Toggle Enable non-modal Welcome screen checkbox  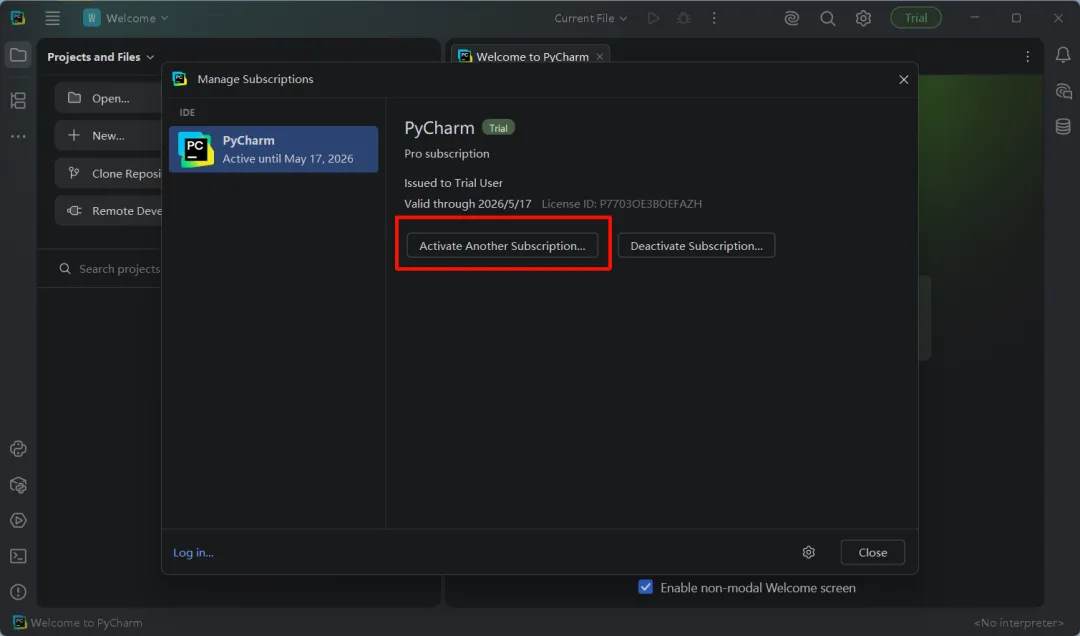(645, 587)
